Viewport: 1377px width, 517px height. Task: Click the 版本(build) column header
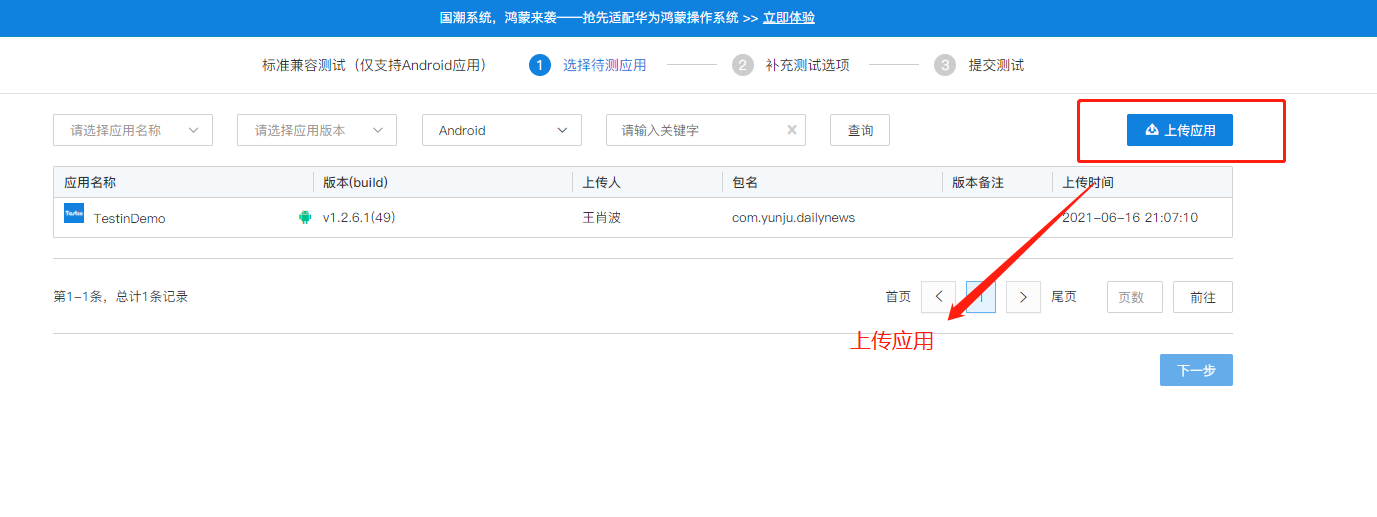(355, 183)
